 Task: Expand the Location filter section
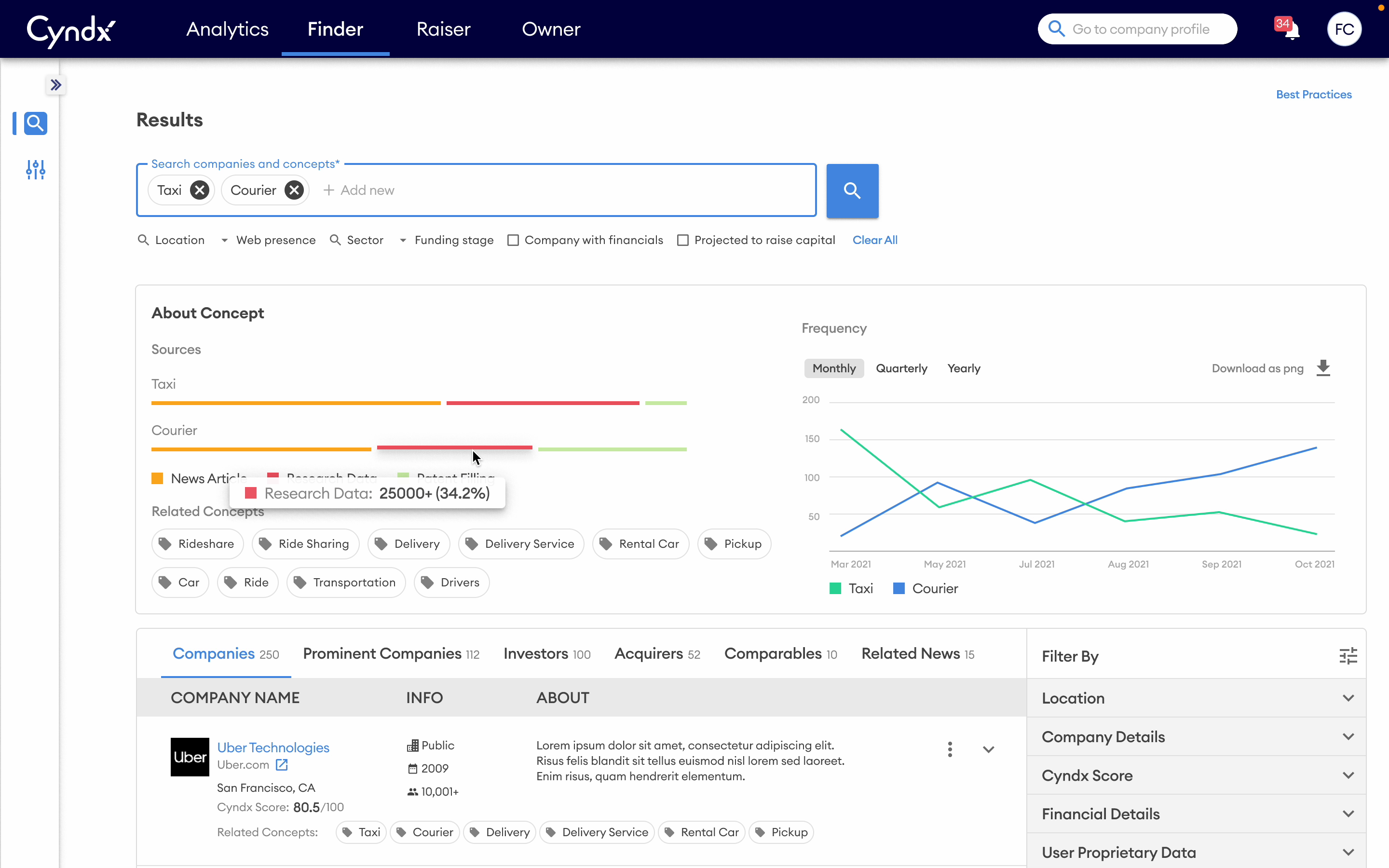click(1196, 698)
